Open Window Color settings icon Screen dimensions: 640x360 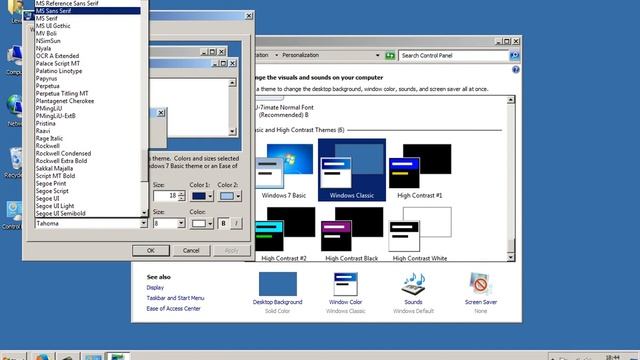click(x=345, y=284)
